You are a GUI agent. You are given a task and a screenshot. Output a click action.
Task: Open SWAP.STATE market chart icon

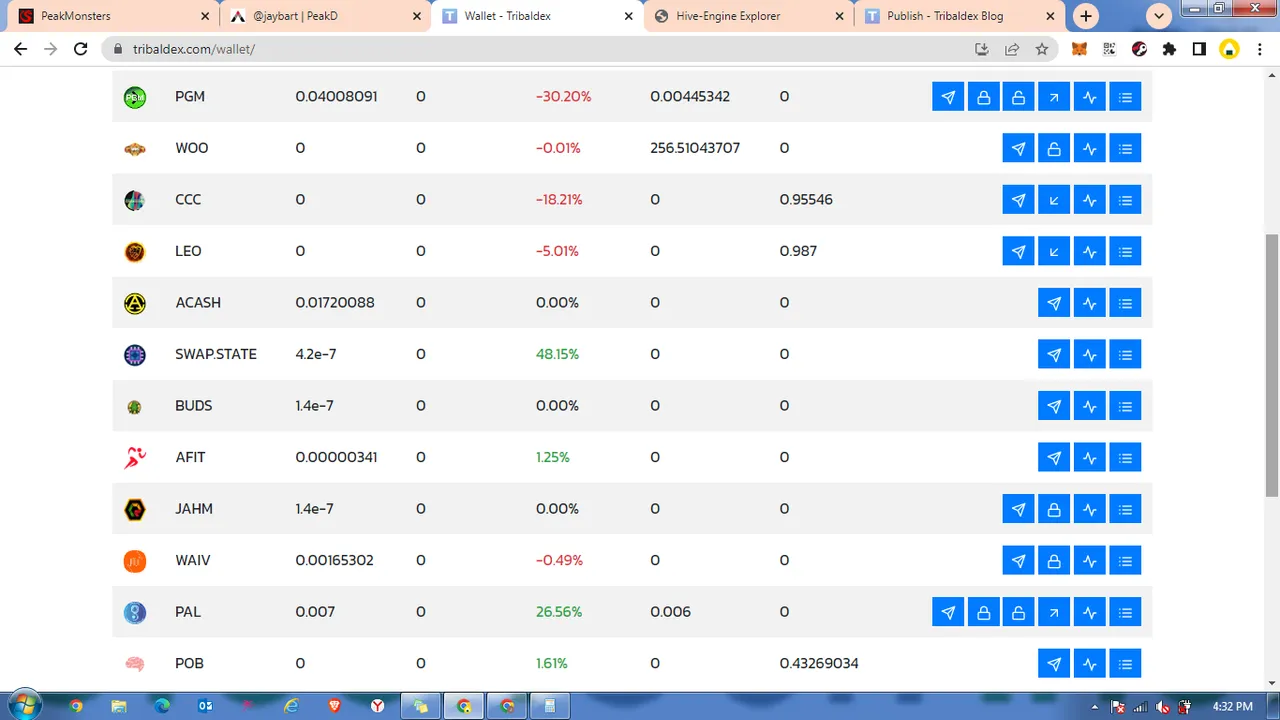coord(1090,354)
